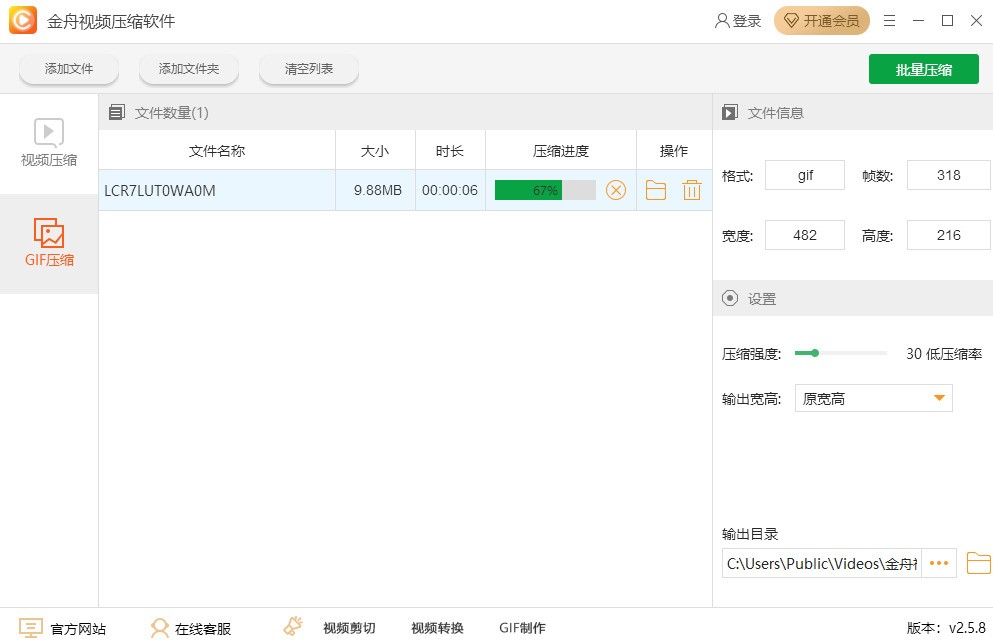Click the 设置 section icon
The height and width of the screenshot is (641, 993).
[730, 298]
